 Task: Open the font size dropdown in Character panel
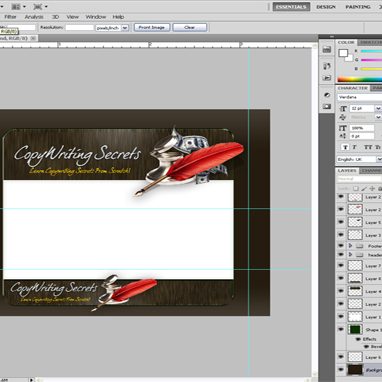tap(378, 109)
